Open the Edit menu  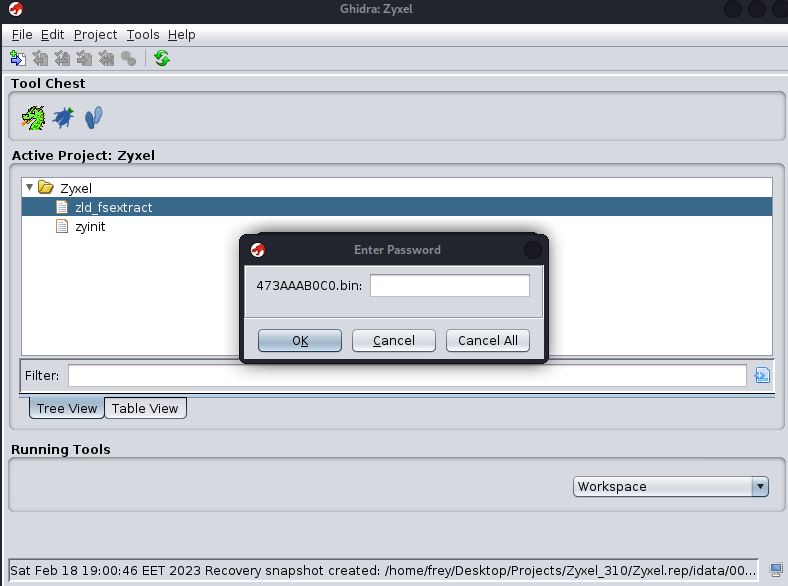tap(52, 35)
